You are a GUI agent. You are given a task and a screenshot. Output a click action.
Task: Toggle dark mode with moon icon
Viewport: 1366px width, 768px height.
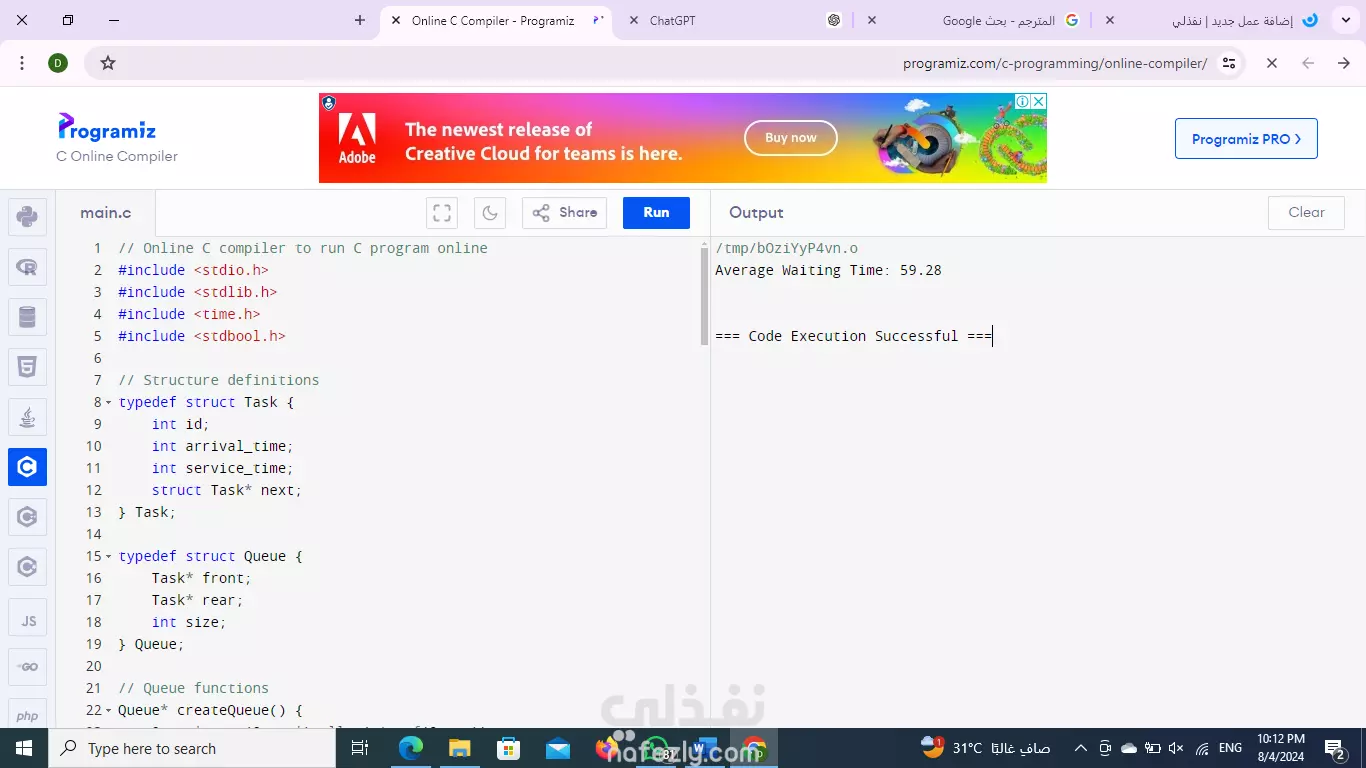pyautogui.click(x=490, y=213)
